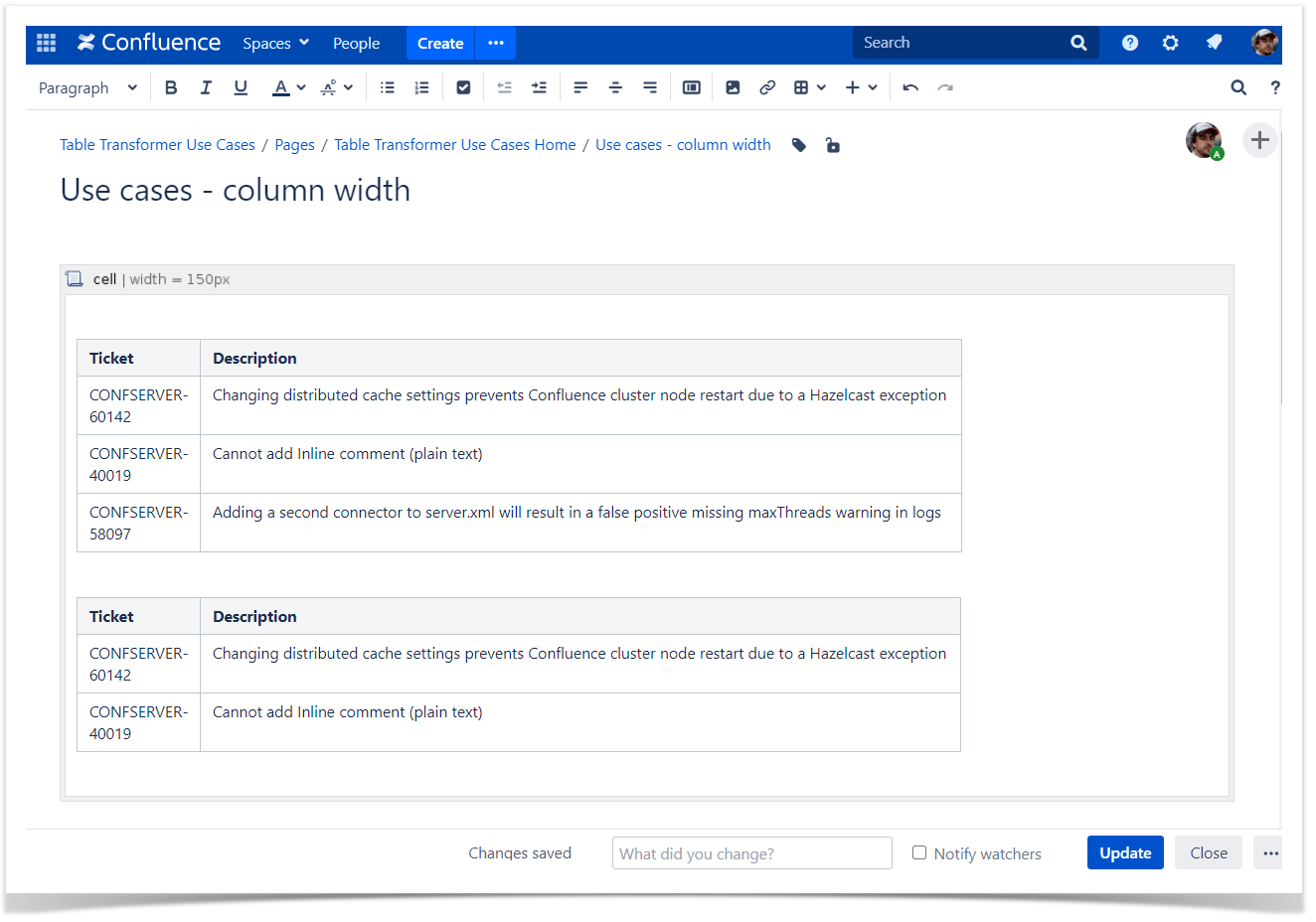Viewport: 1316px width, 922px height.
Task: Redo the last change
Action: 945,87
